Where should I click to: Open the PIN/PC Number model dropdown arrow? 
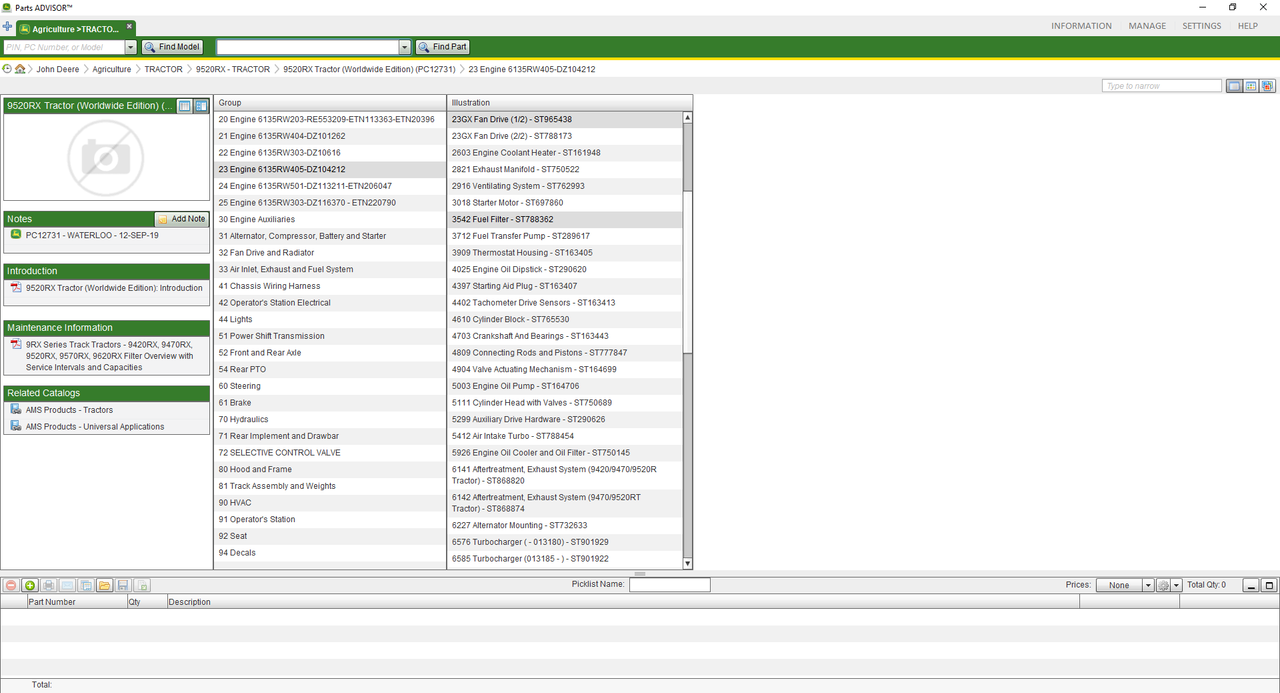click(x=131, y=47)
